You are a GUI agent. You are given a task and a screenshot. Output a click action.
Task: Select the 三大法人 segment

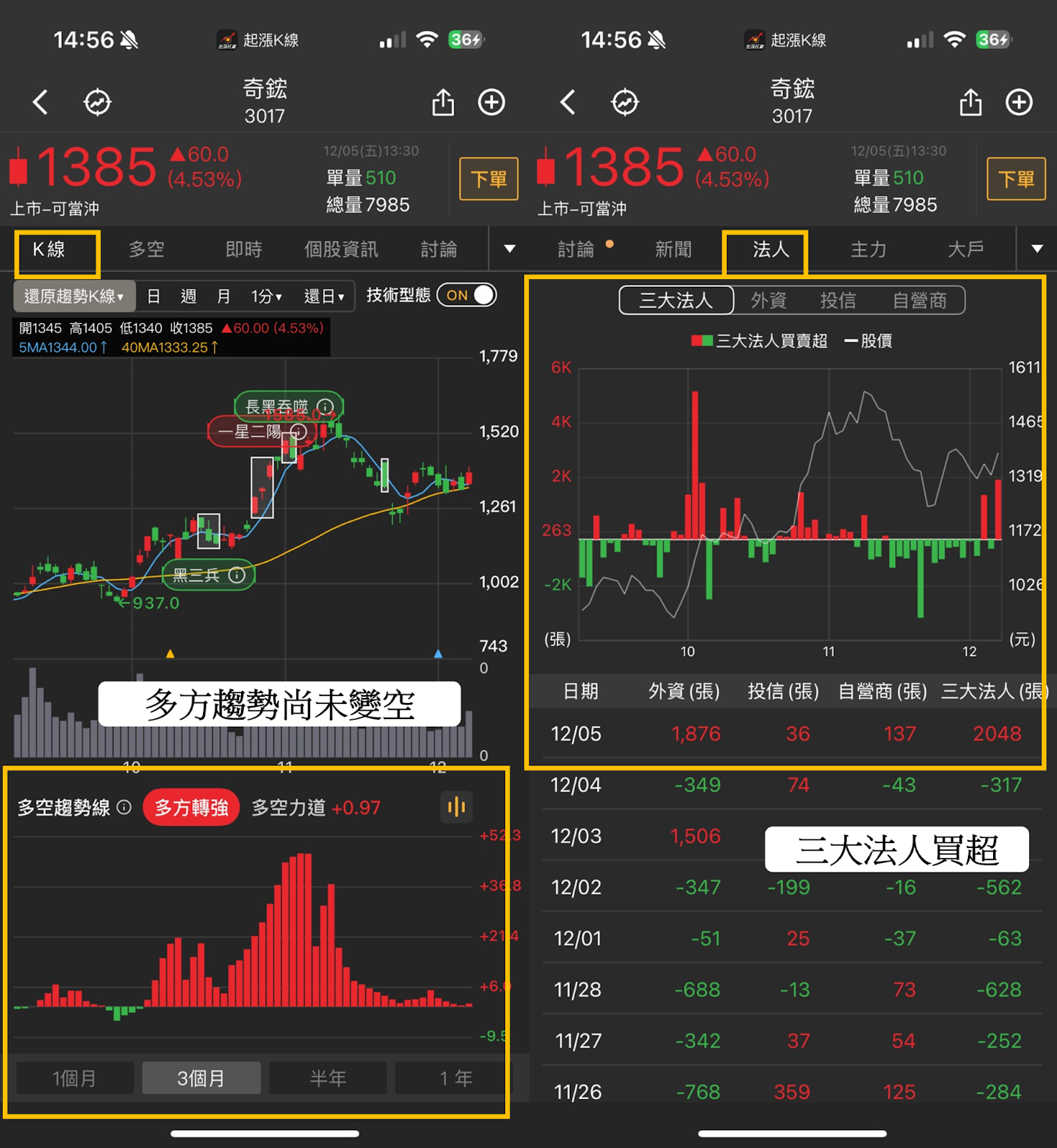(676, 300)
